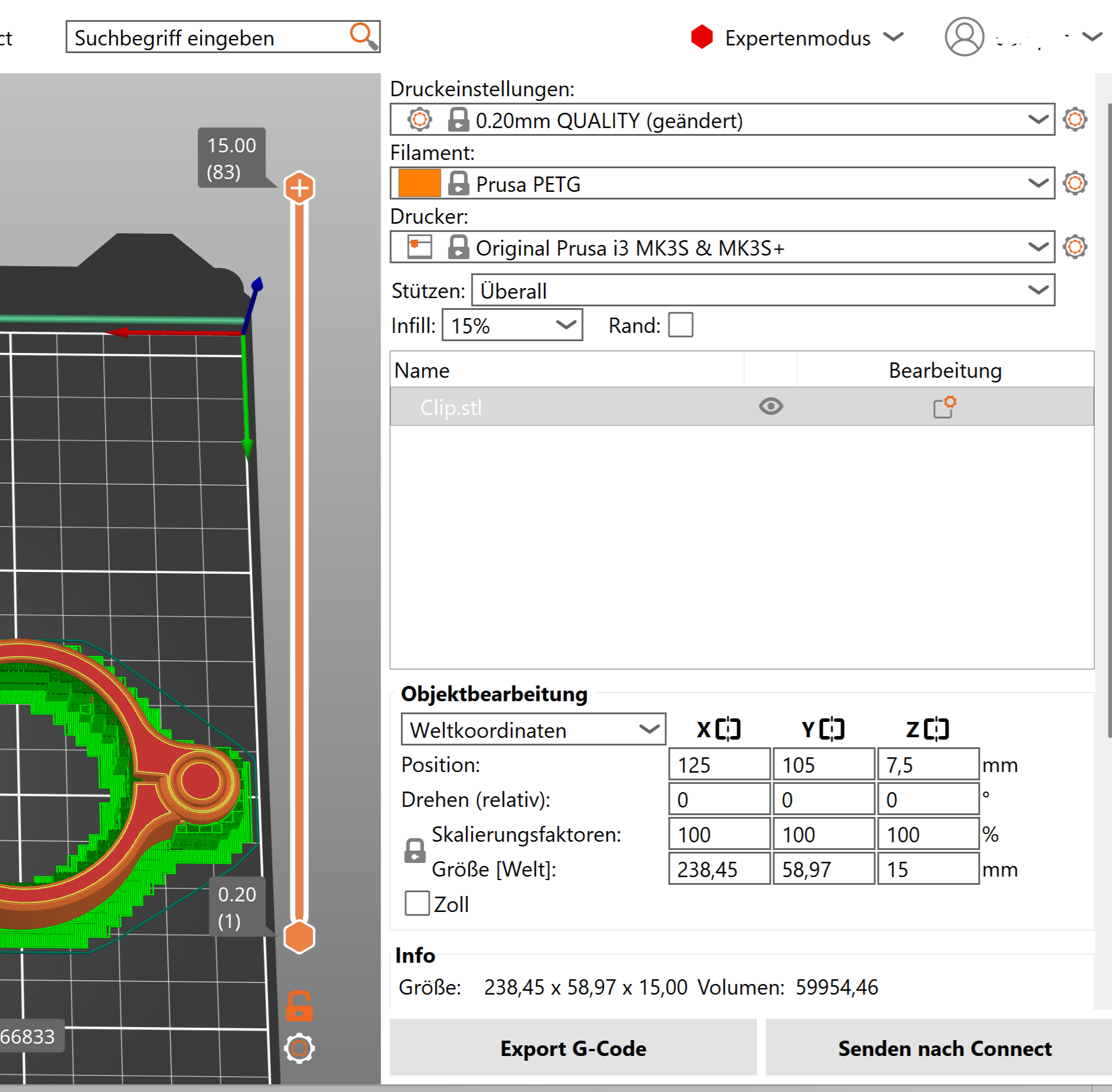Screen dimensions: 1112x1092
Task: Click the Z scaling factor field
Action: click(x=928, y=834)
